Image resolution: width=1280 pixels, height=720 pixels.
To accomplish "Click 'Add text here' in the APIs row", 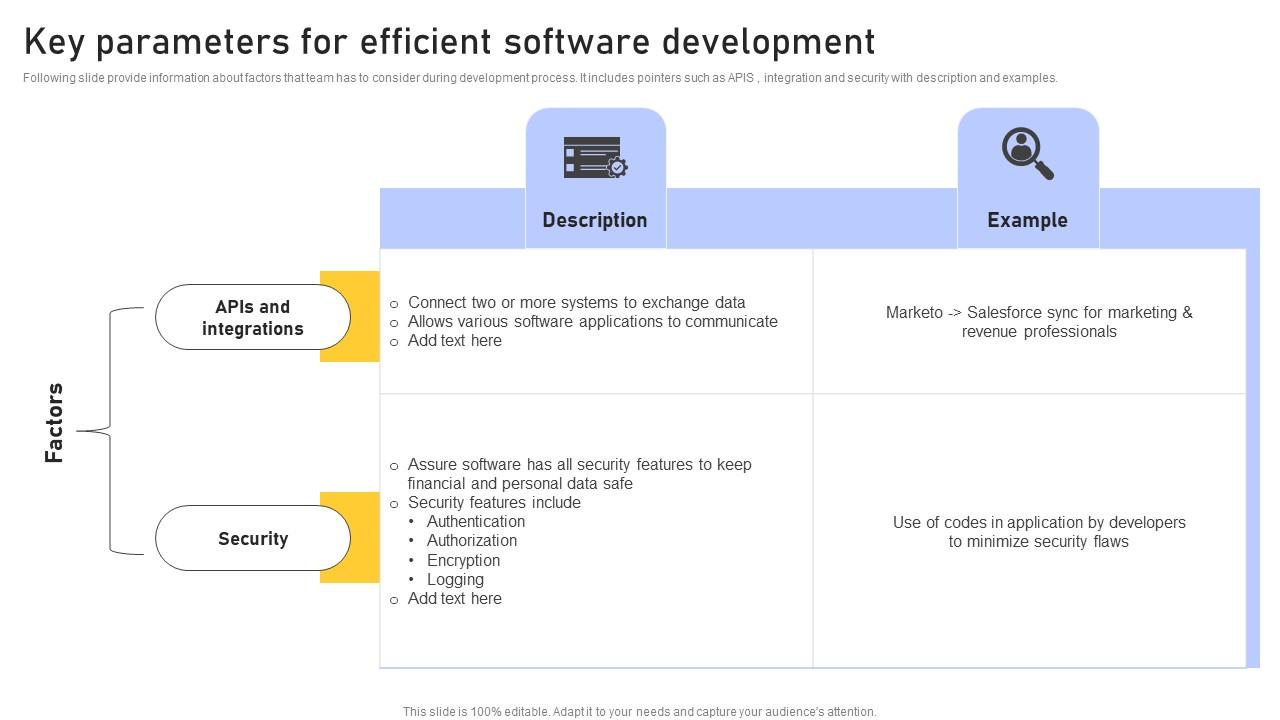I will point(454,340).
